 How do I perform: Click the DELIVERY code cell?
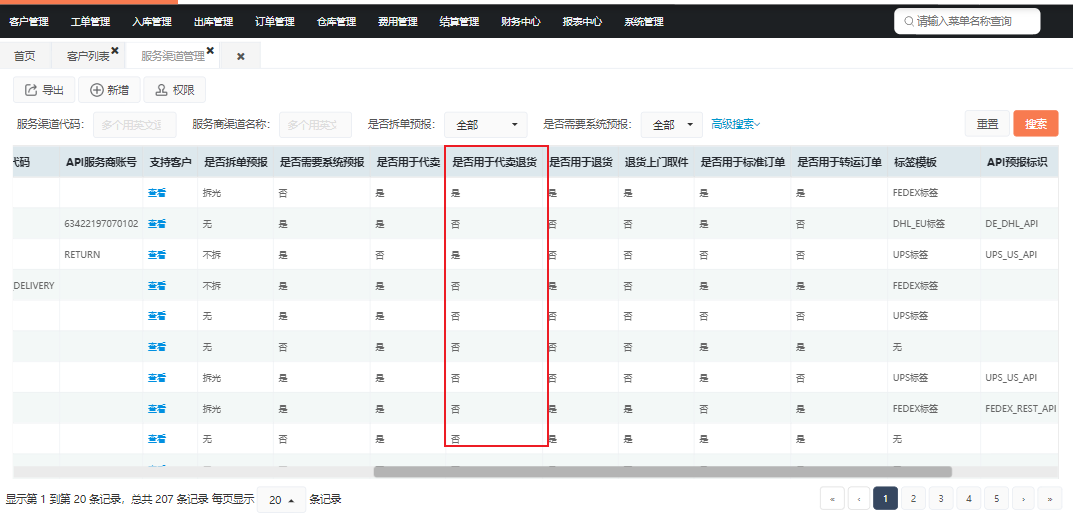click(x=34, y=285)
